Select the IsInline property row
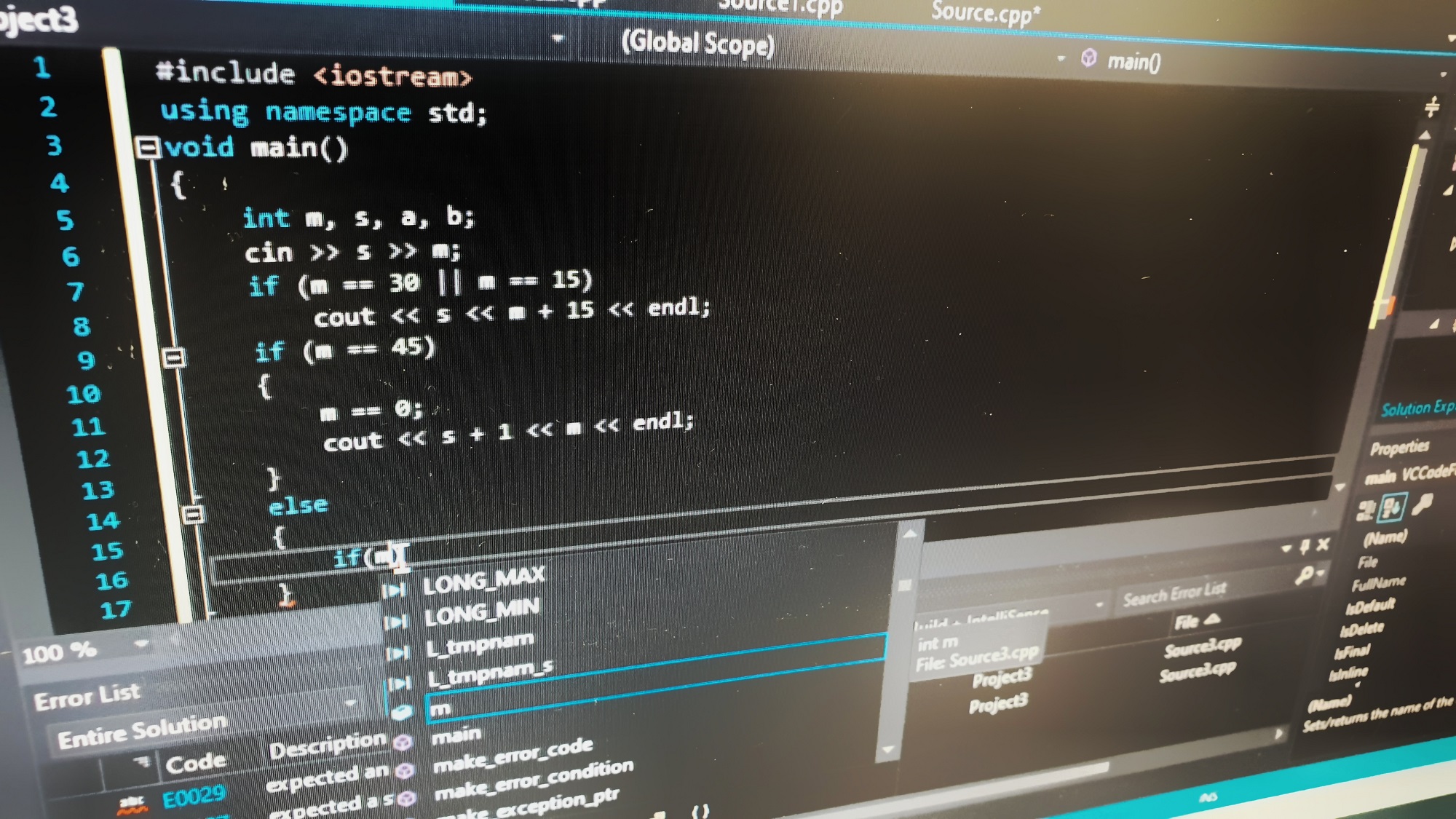The height and width of the screenshot is (819, 1456). [1348, 673]
